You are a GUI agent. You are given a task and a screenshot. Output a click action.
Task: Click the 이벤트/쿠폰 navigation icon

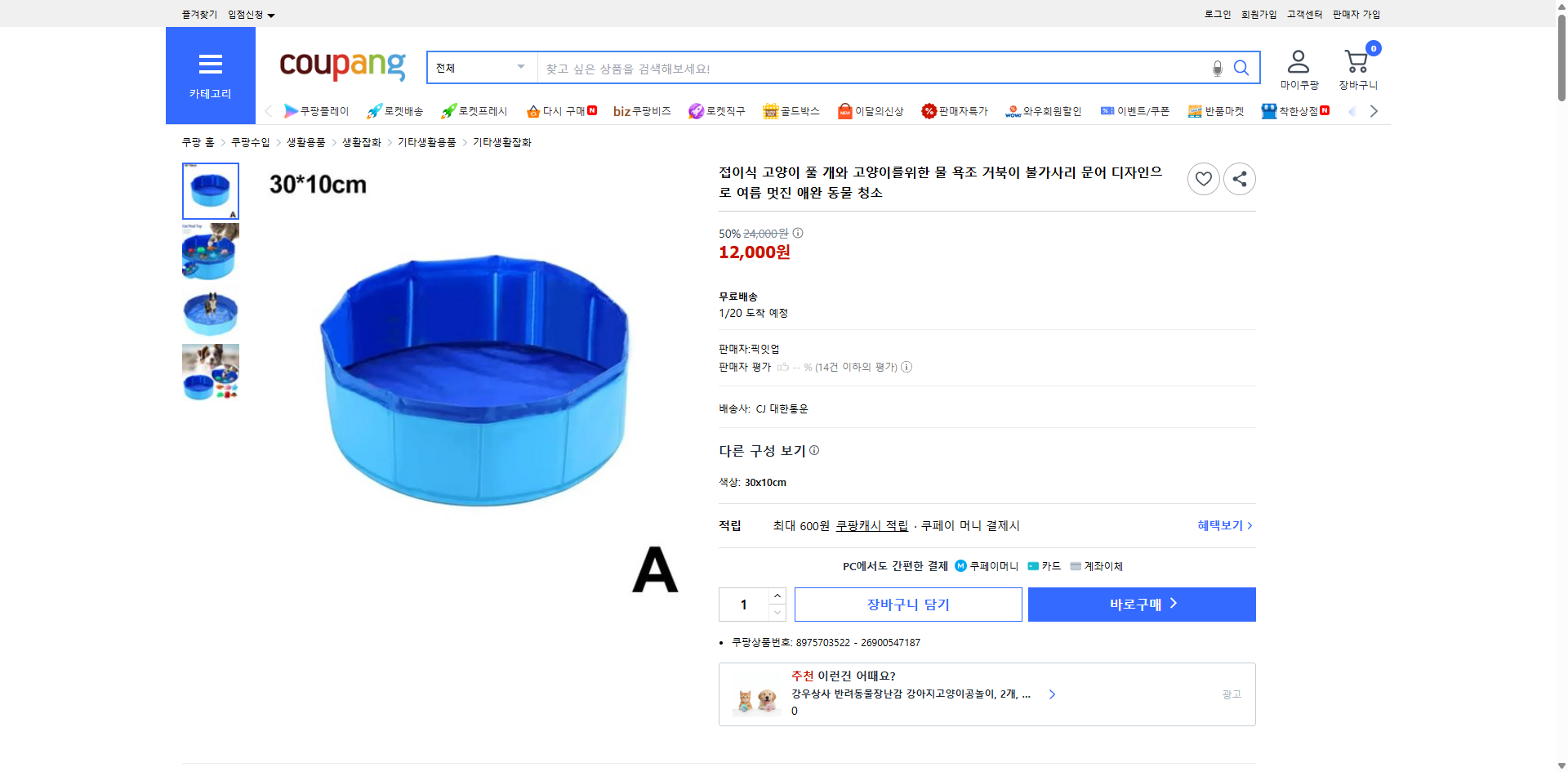[x=1108, y=110]
